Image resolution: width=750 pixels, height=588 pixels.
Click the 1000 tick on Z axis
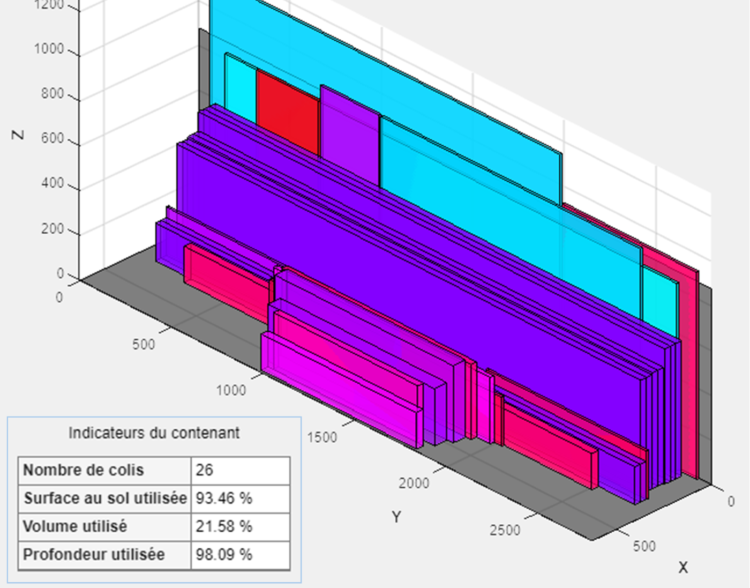click(49, 51)
